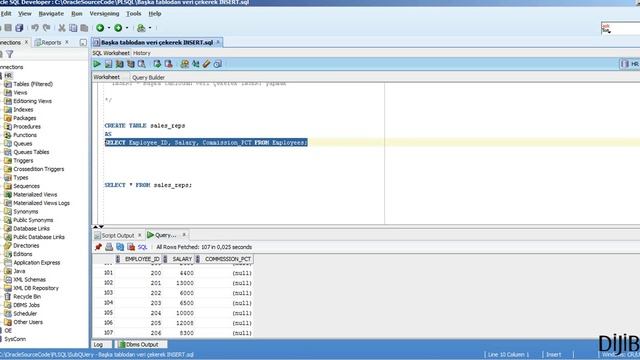The width and height of the screenshot is (640, 360).
Task: Open the Forward button history dropdown
Action: (x=127, y=28)
